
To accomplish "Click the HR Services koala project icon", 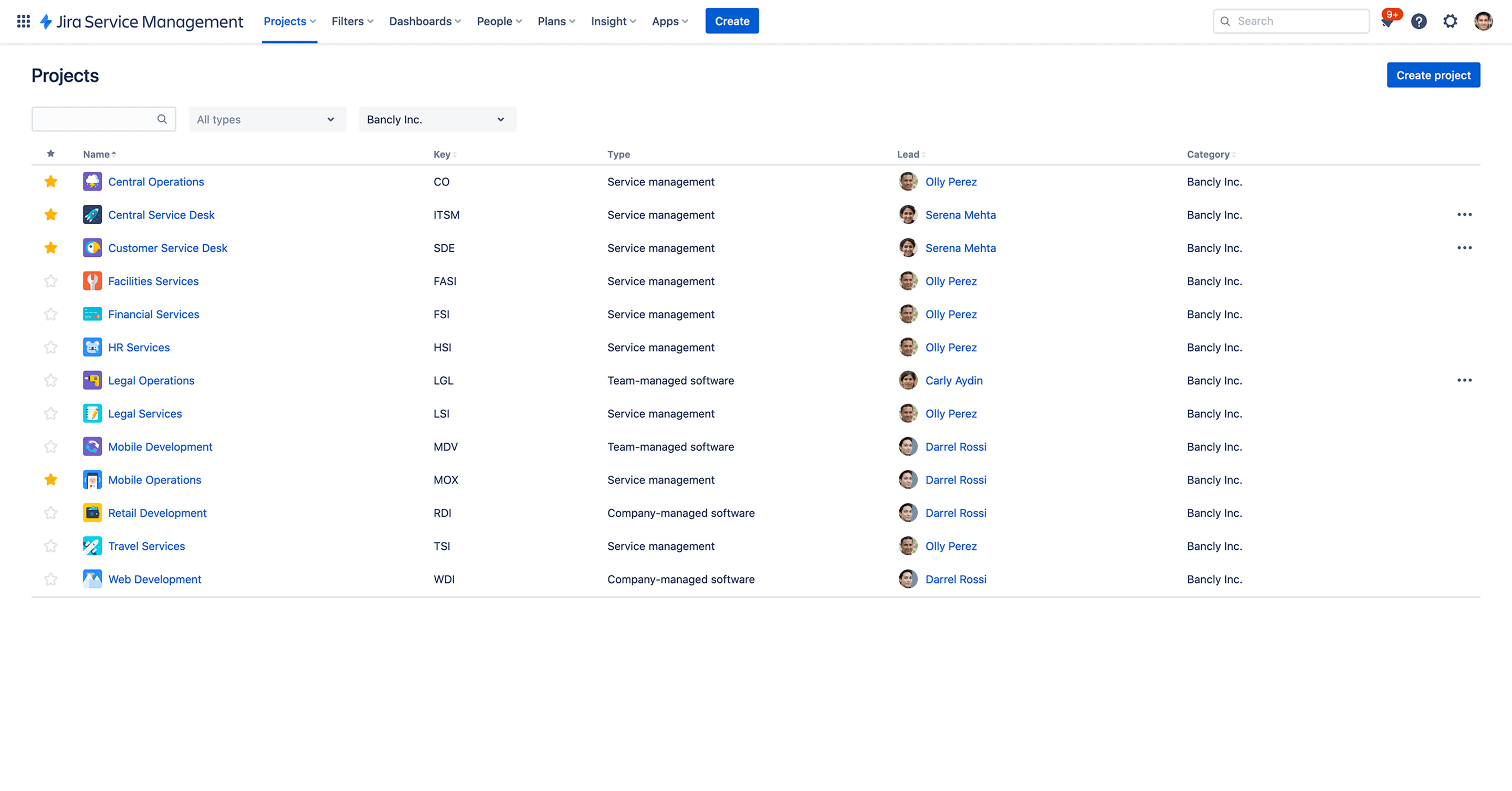I will (x=92, y=347).
